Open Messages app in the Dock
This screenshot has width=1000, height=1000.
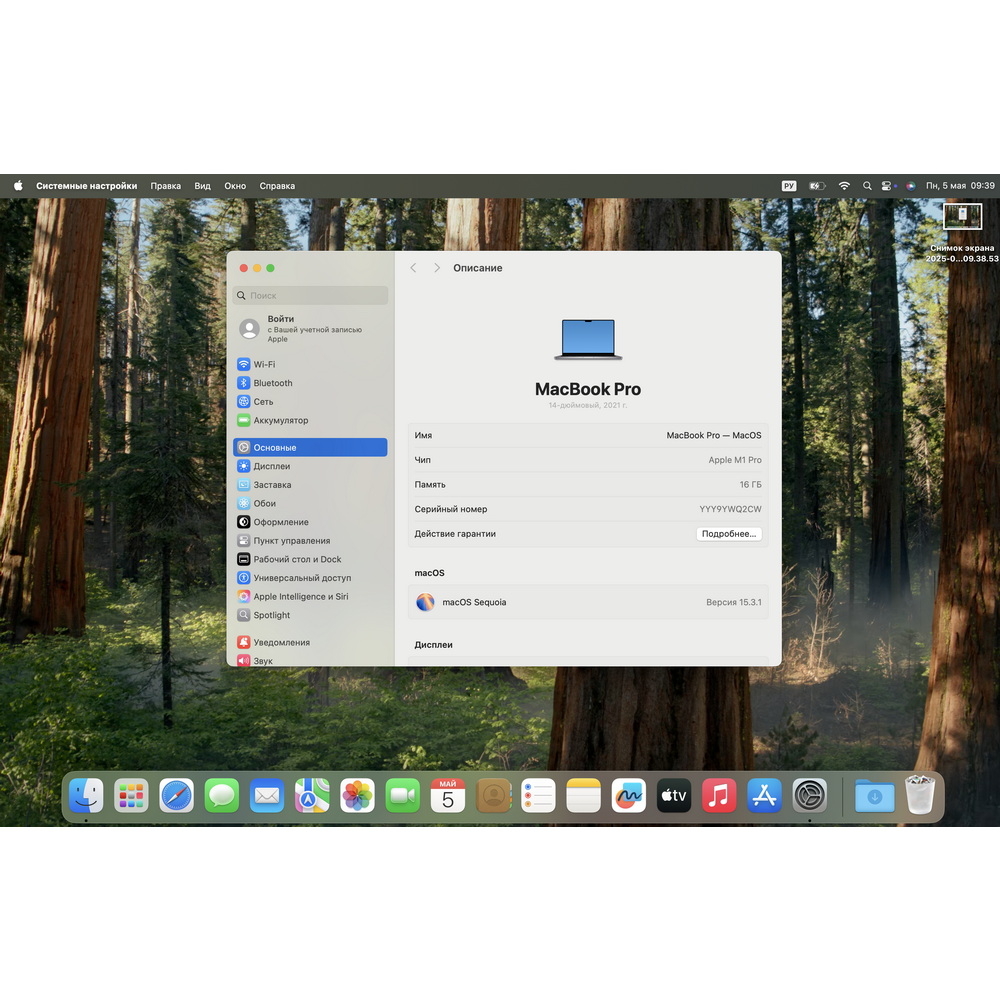(x=222, y=795)
